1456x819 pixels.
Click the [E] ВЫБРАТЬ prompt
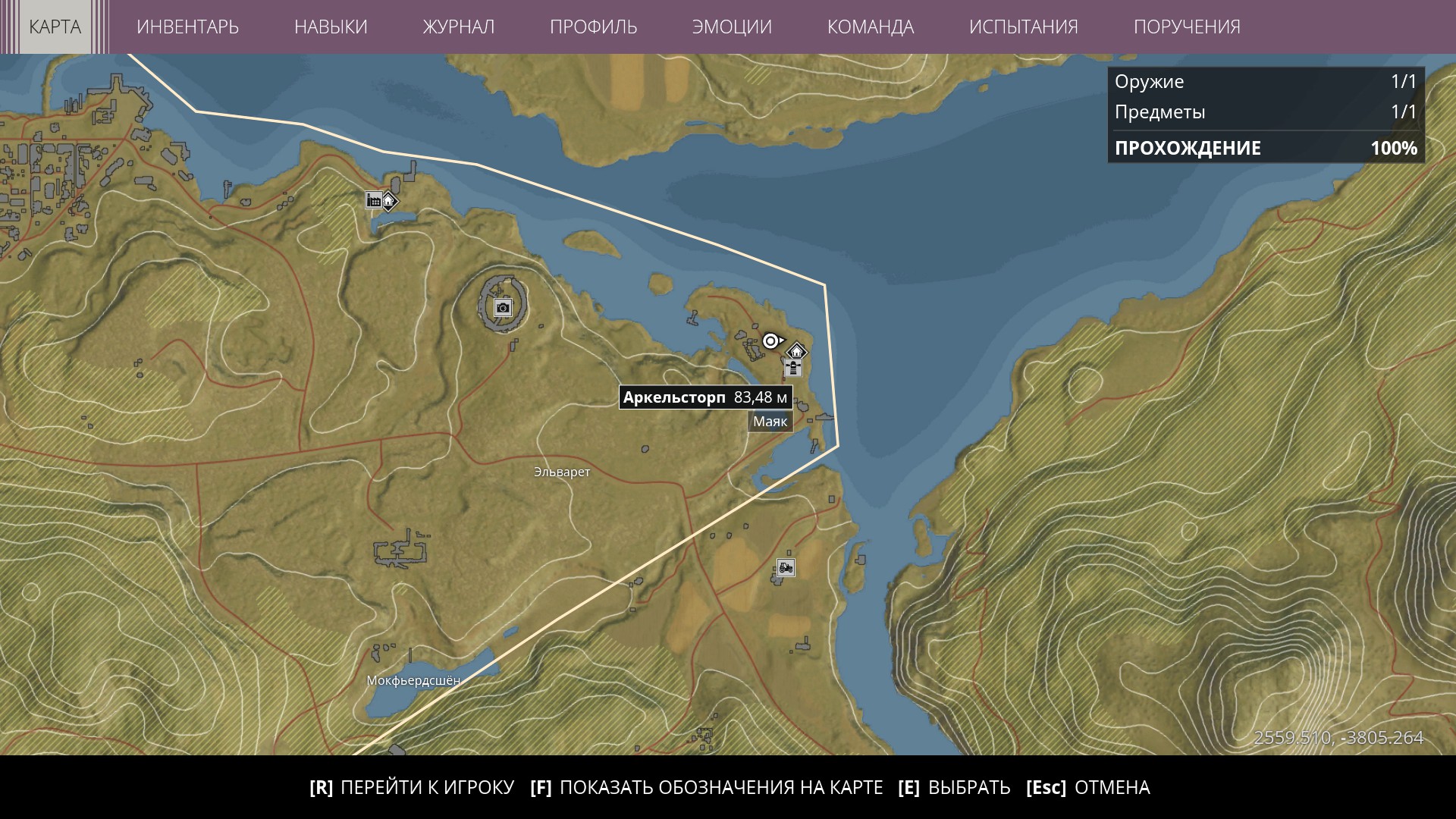pyautogui.click(x=954, y=787)
